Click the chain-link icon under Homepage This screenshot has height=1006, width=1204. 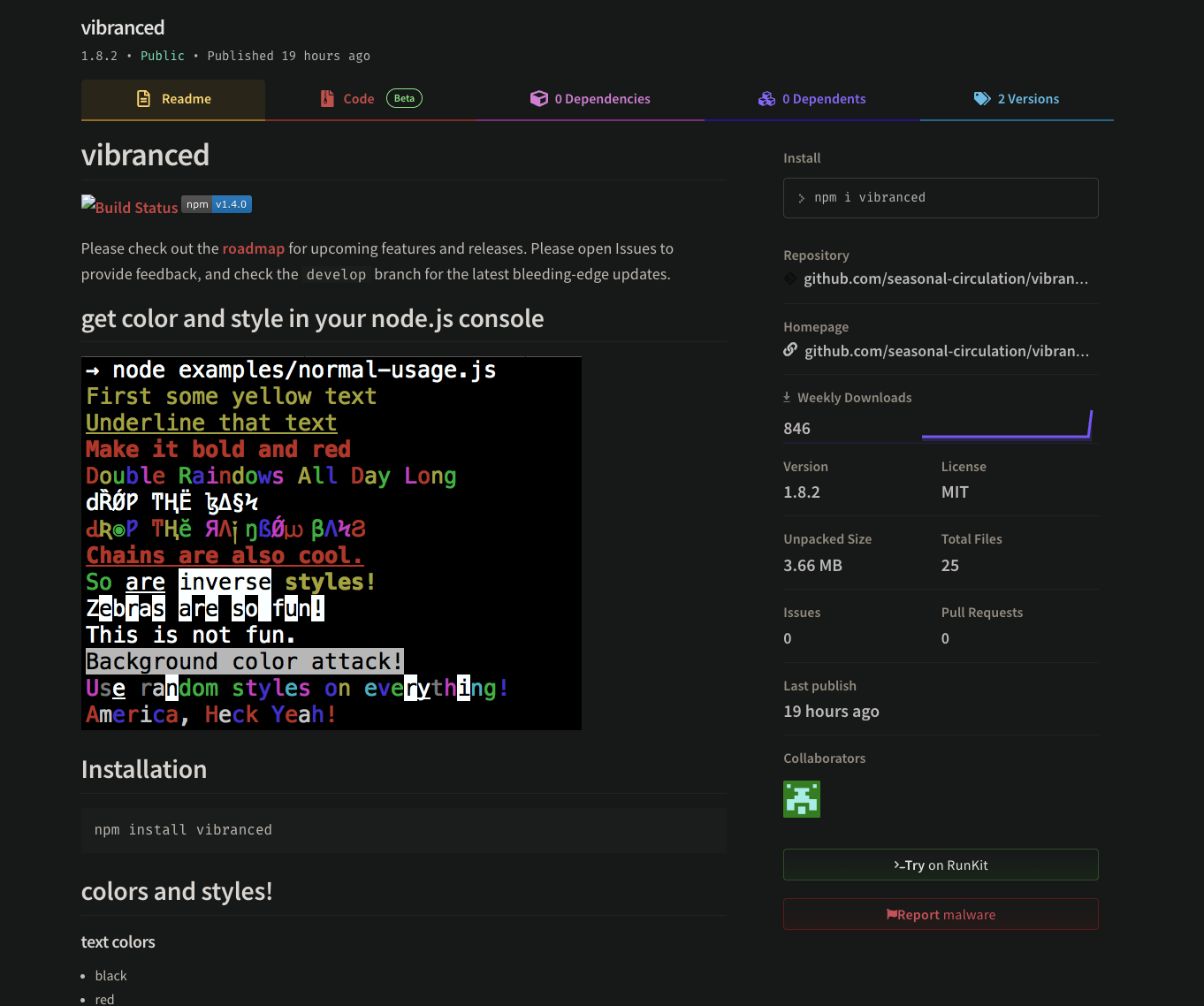click(789, 350)
